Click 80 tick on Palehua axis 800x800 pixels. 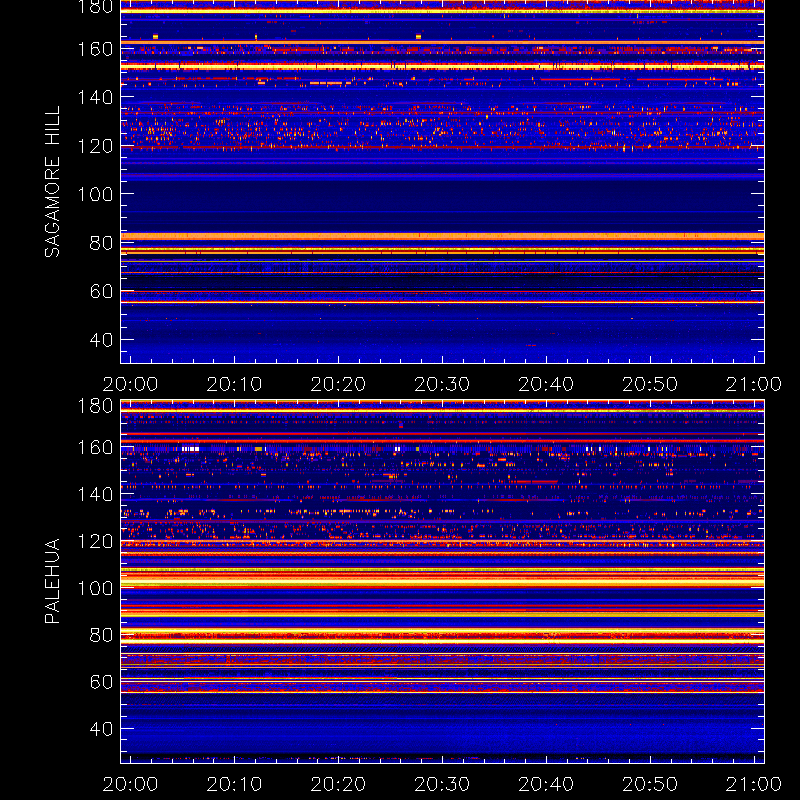pos(101,635)
